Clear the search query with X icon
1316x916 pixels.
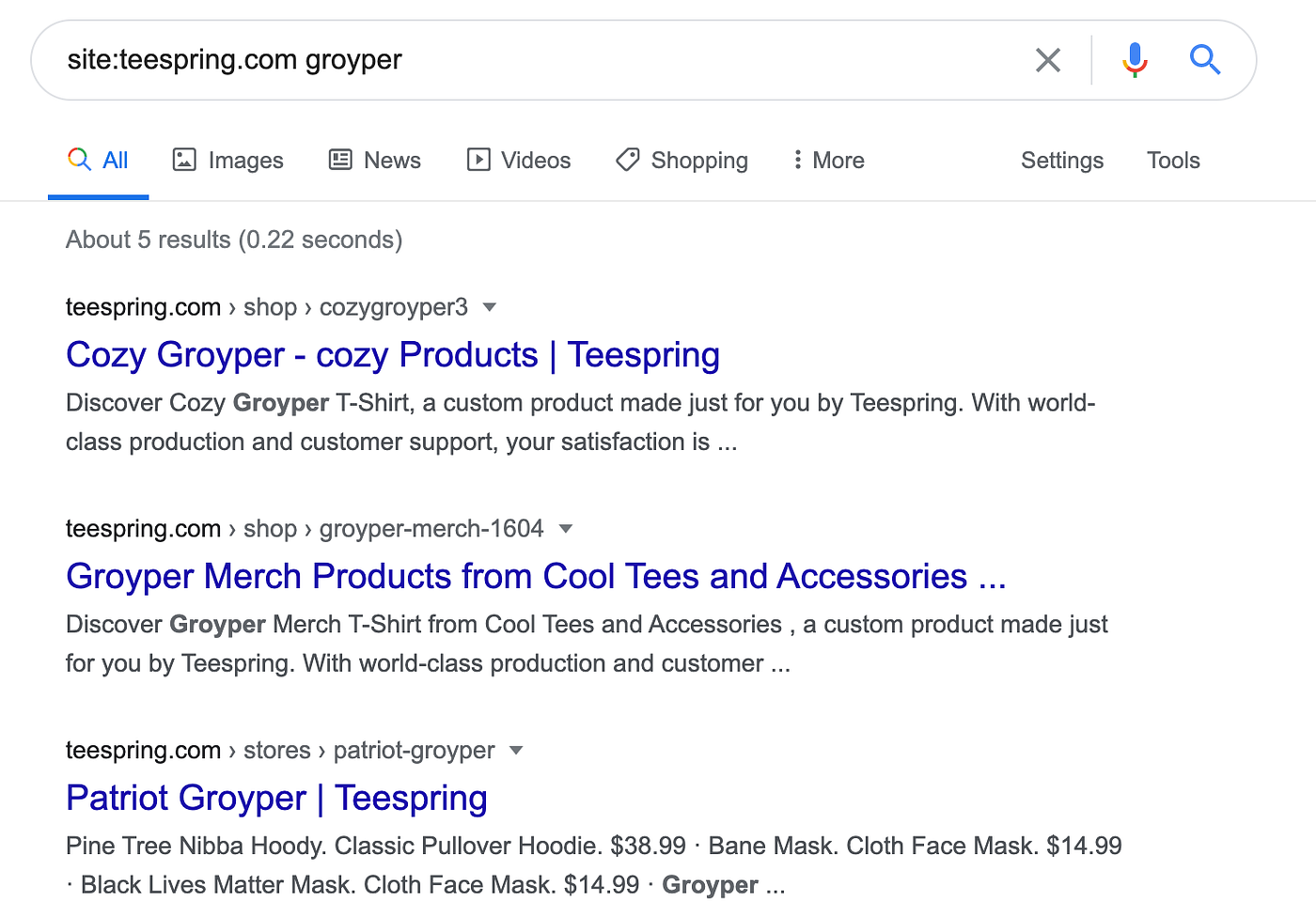coord(1048,60)
